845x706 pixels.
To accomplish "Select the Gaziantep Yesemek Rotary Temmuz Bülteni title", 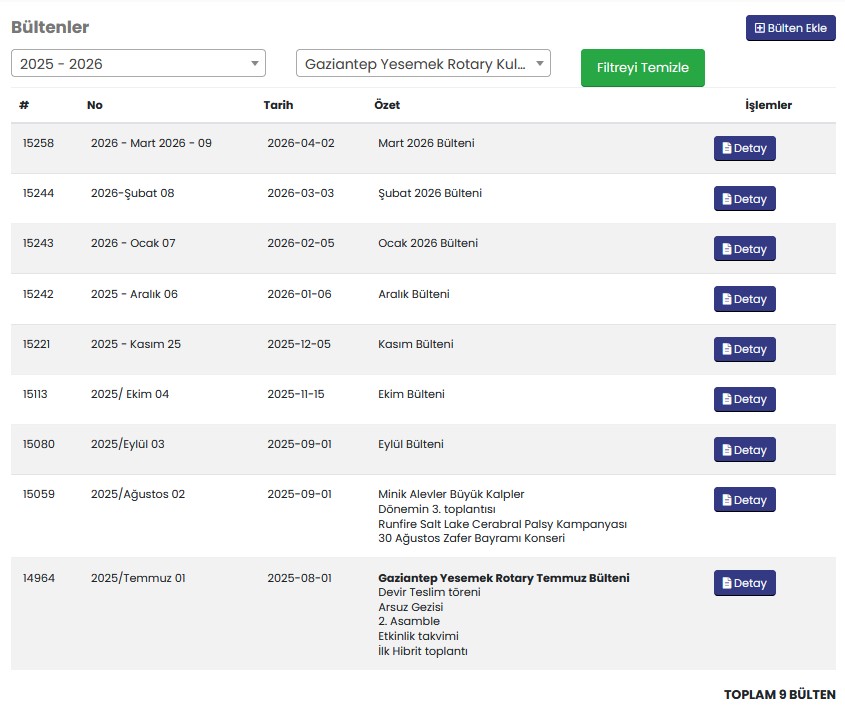I will coord(503,578).
